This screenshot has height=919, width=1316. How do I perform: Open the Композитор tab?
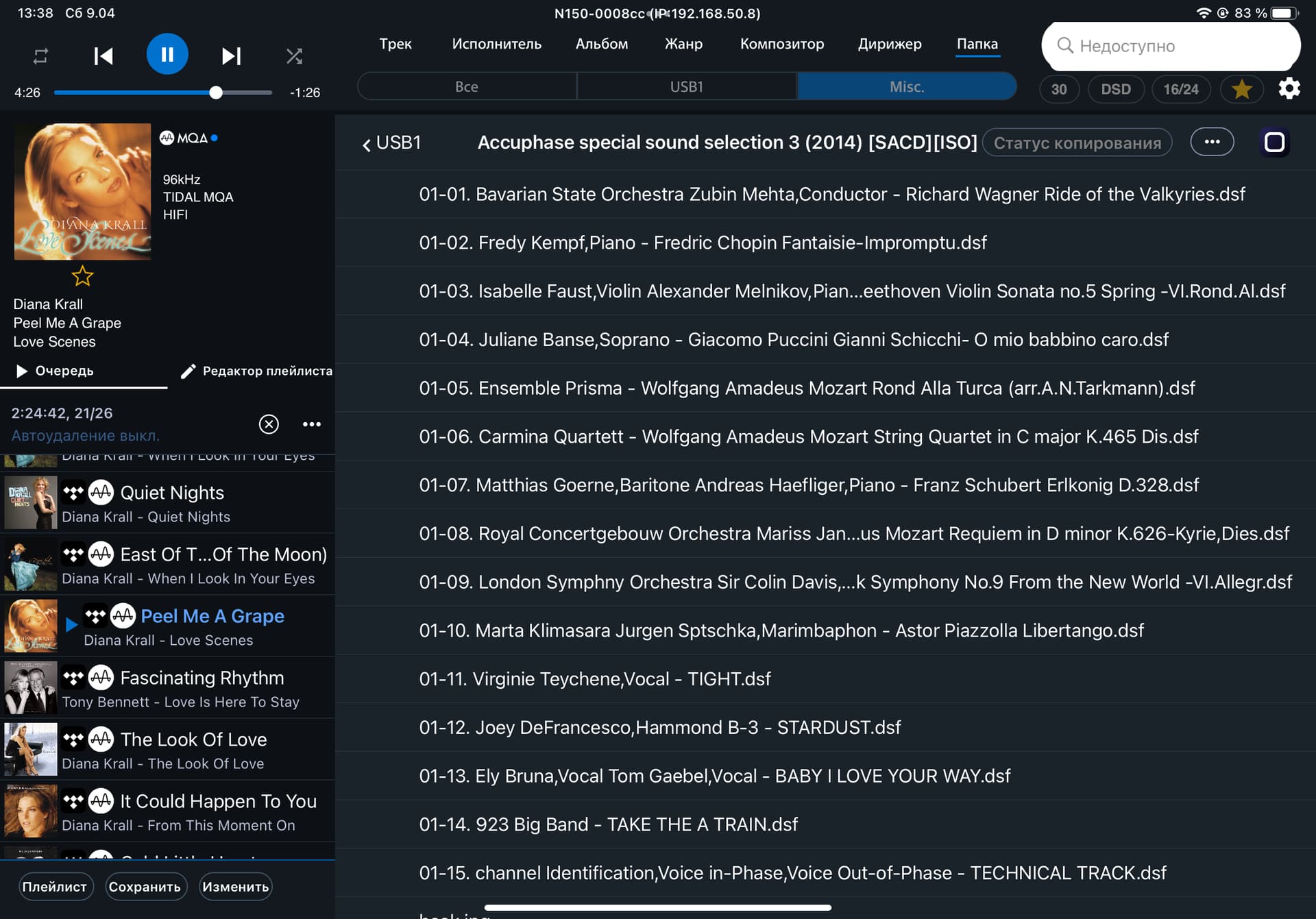pyautogui.click(x=782, y=44)
